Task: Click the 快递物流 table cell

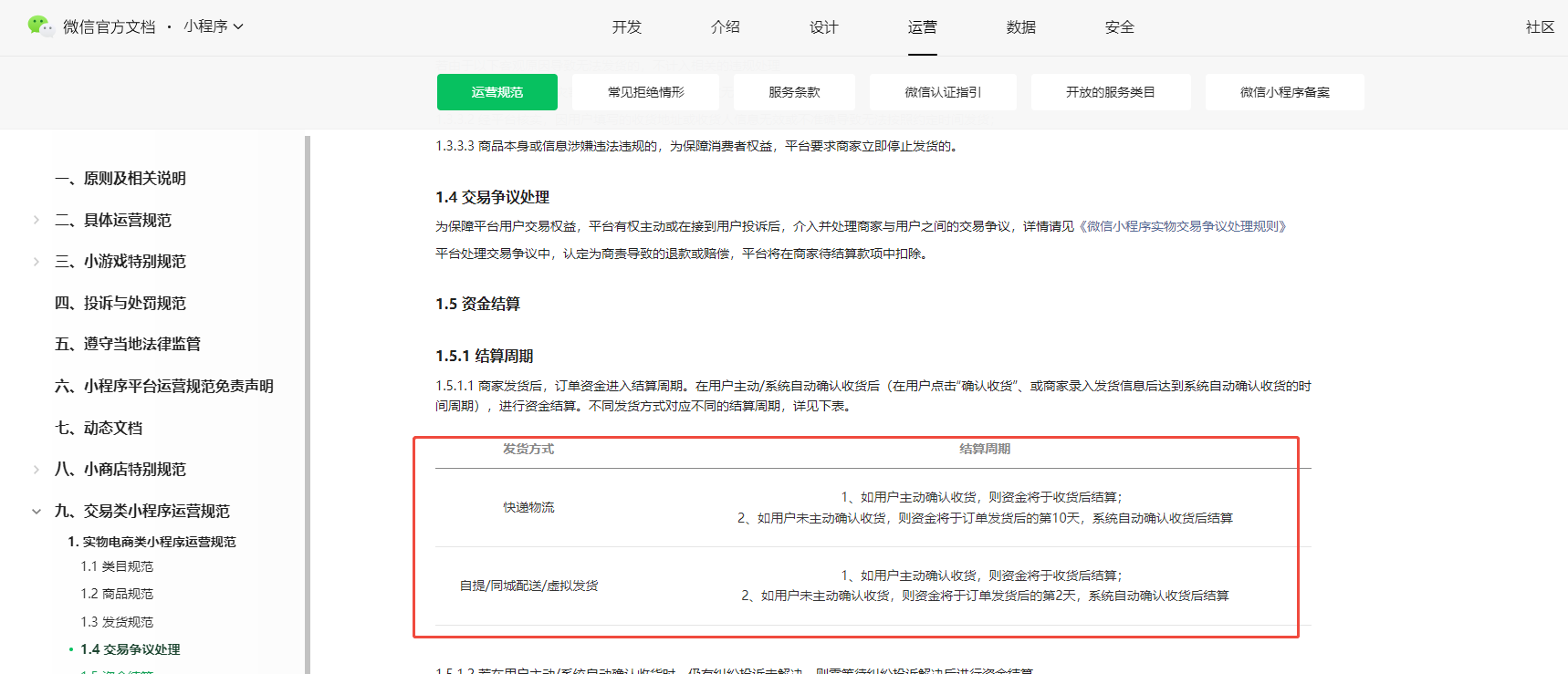Action: 528,507
